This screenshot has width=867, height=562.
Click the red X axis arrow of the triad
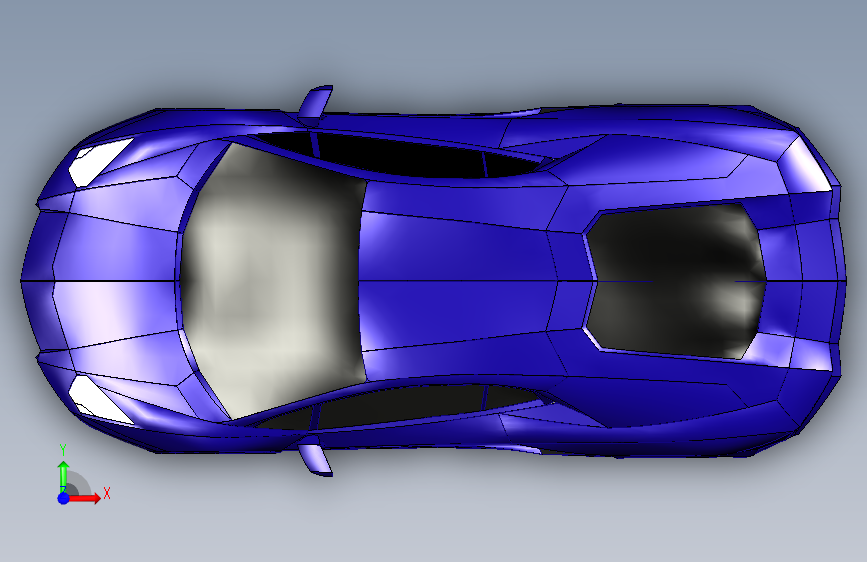point(86,498)
